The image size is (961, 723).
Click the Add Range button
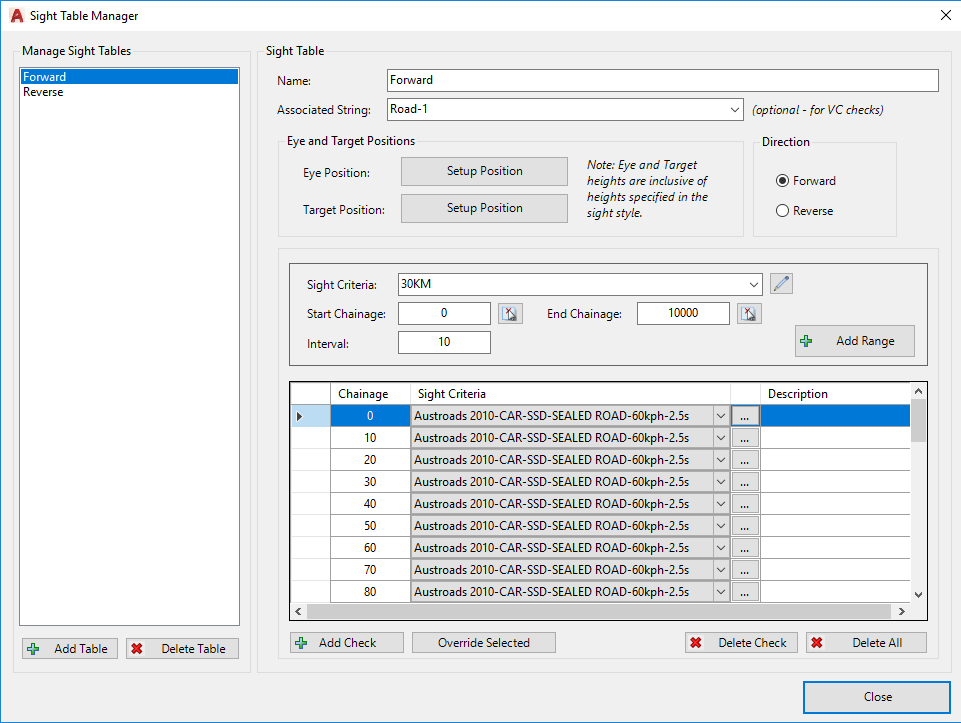click(x=854, y=341)
